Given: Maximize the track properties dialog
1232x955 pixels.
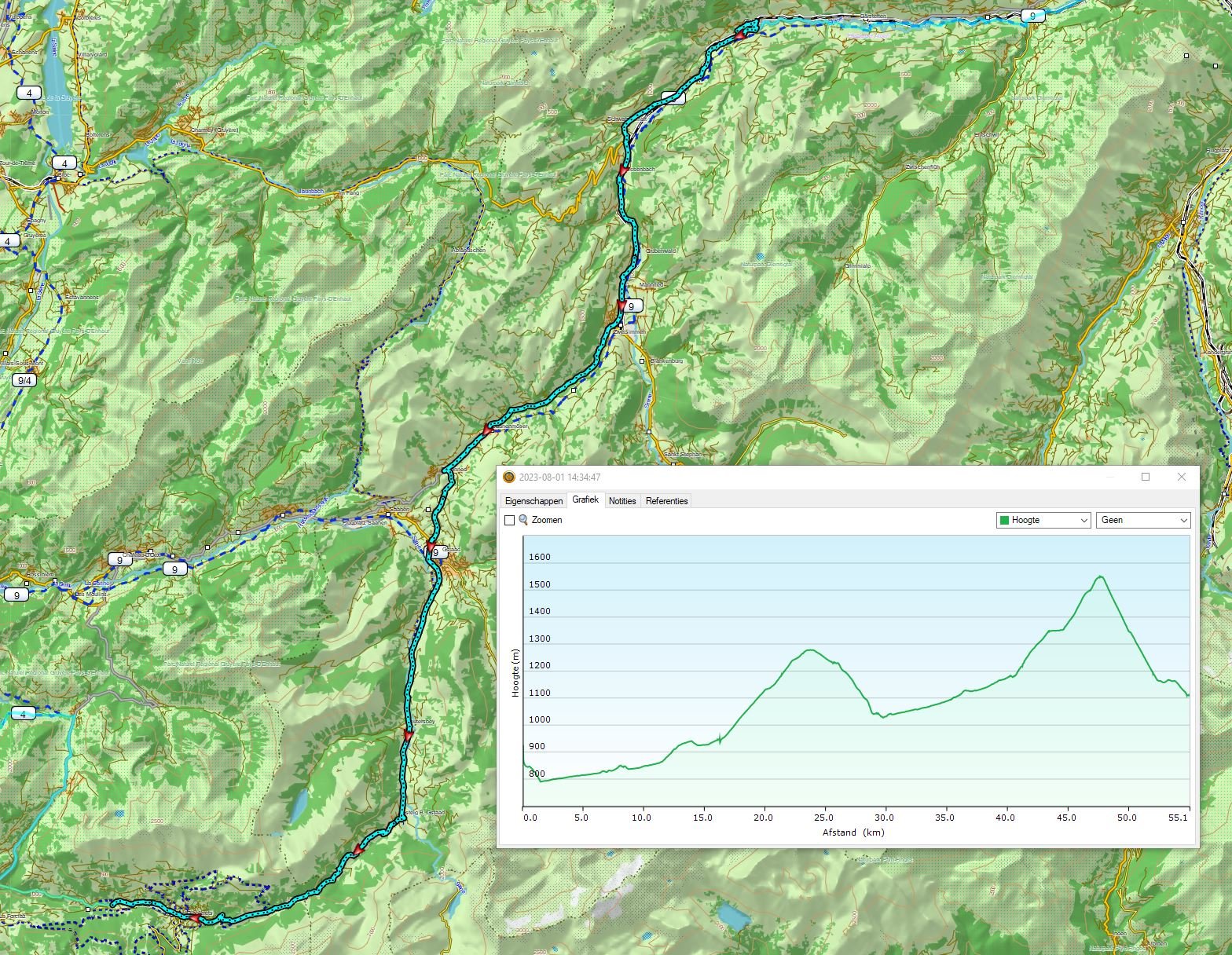Looking at the screenshot, I should (x=1145, y=477).
